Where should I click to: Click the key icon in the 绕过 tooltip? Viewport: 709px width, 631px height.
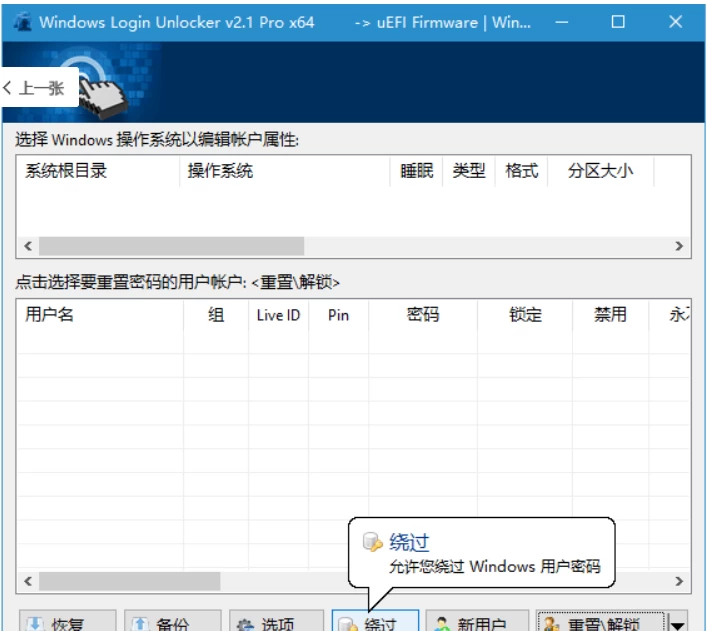click(373, 541)
